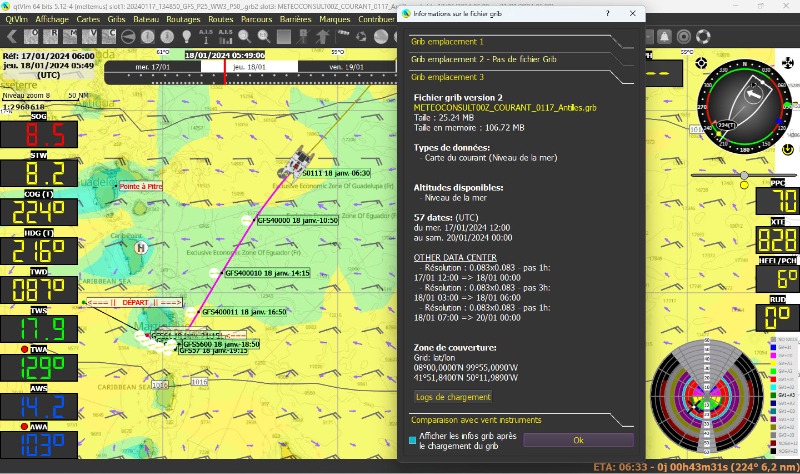Image resolution: width=800 pixels, height=474 pixels.
Task: Click the XTE 828 instrument display
Action: point(778,240)
